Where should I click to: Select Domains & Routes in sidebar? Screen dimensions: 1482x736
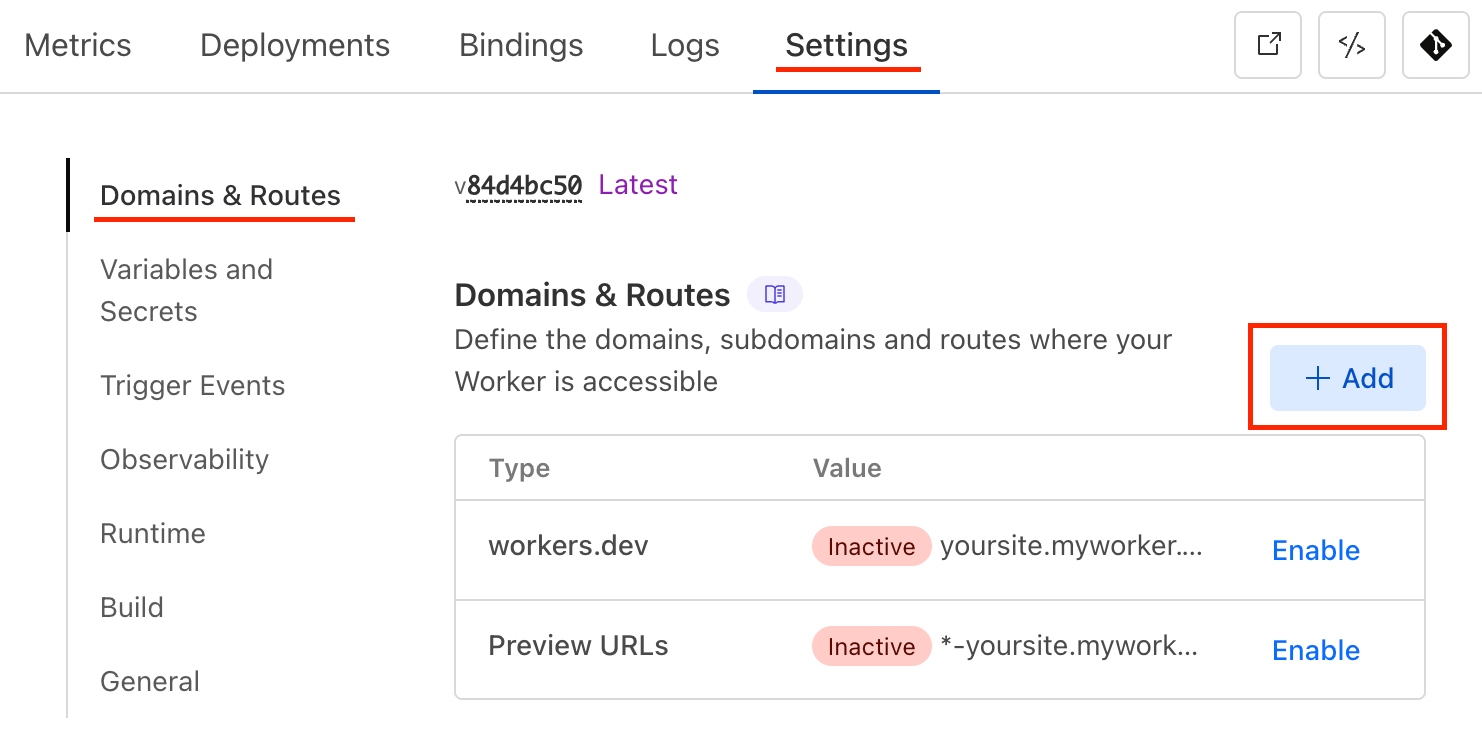[x=221, y=195]
